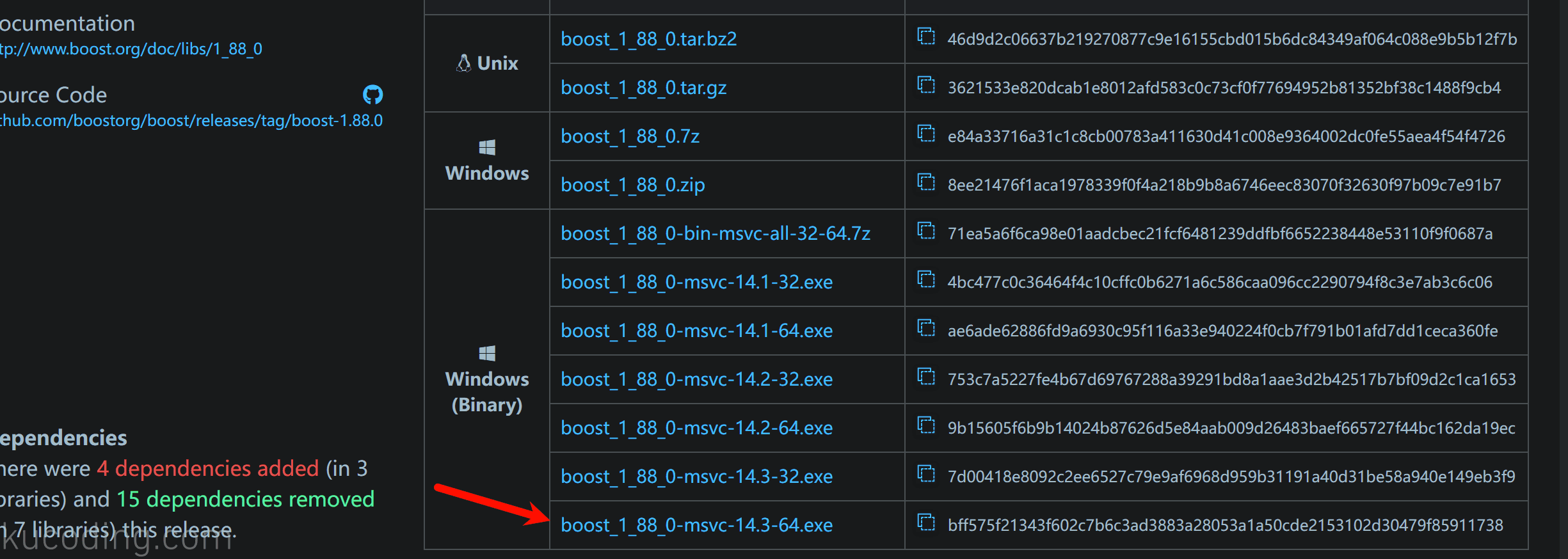The width and height of the screenshot is (1568, 559).
Task: Download boost_1_88_0-bin-msvc-all-32-64.7z
Action: coord(716,233)
